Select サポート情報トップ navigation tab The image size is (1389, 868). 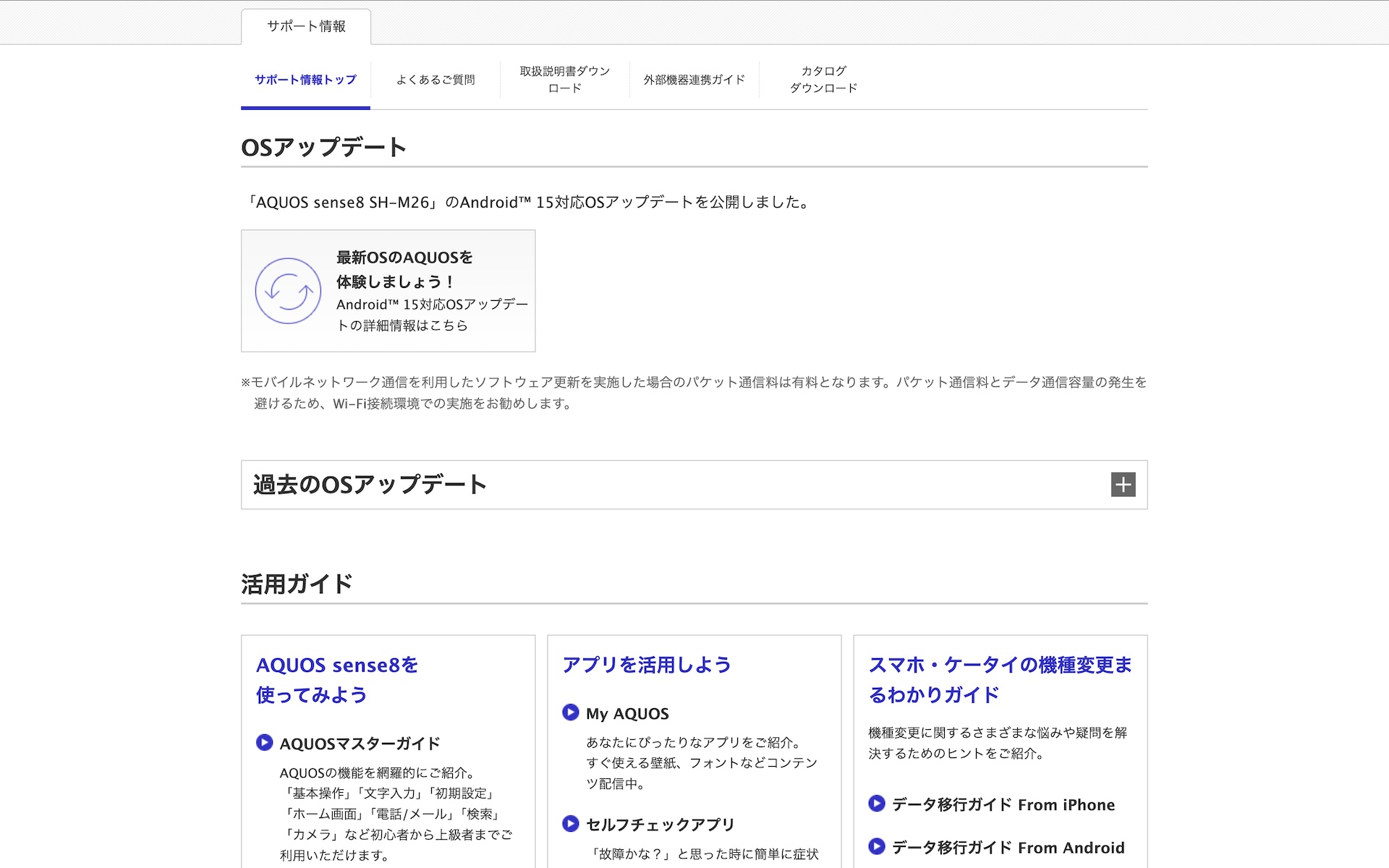coord(305,80)
